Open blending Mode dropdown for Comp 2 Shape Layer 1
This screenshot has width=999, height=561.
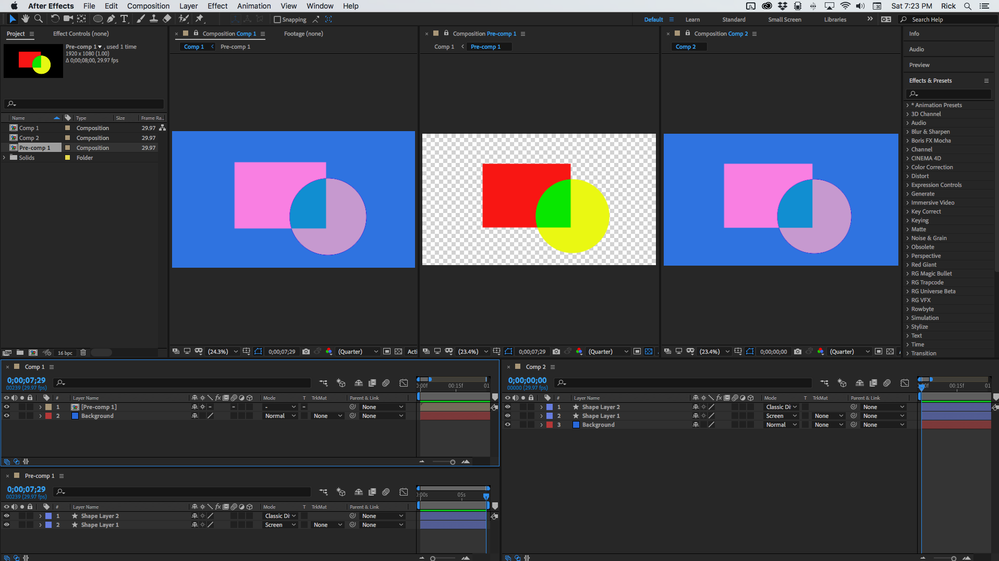pos(781,416)
